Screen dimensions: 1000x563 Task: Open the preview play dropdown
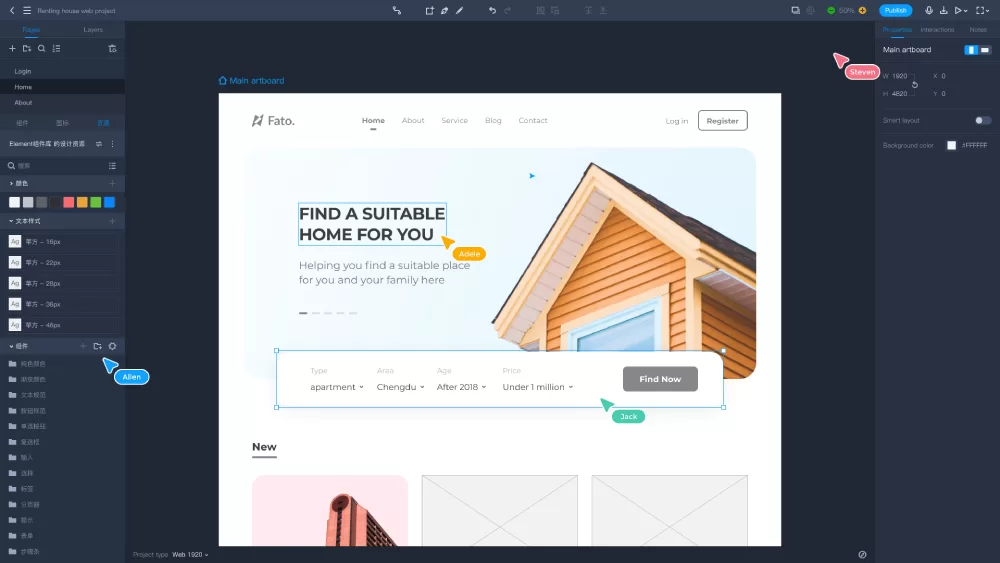click(960, 10)
